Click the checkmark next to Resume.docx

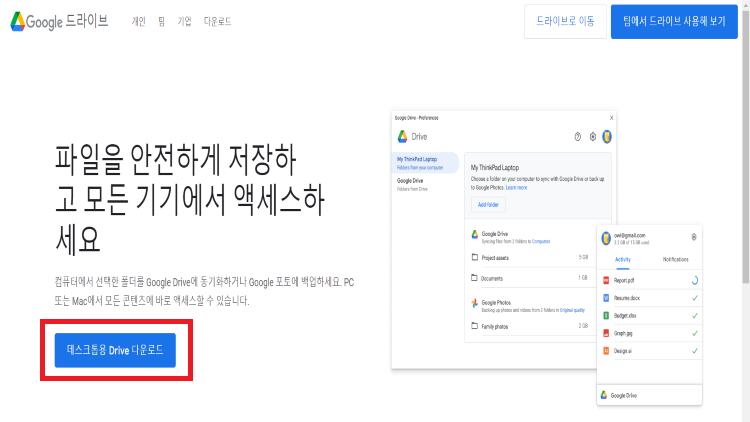pyautogui.click(x=695, y=298)
